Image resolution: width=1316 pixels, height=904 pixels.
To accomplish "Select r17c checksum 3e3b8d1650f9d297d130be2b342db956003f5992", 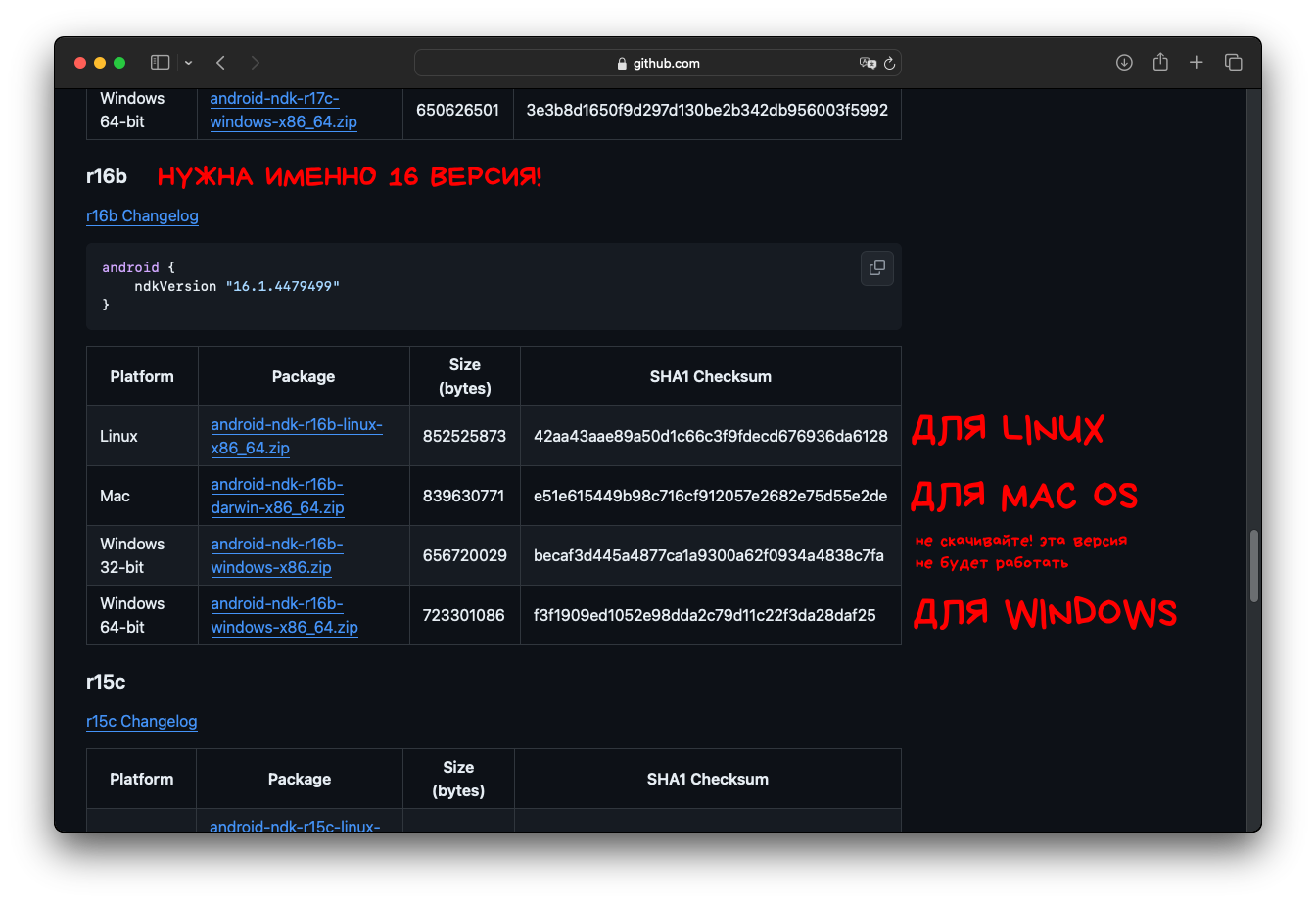I will pos(707,110).
